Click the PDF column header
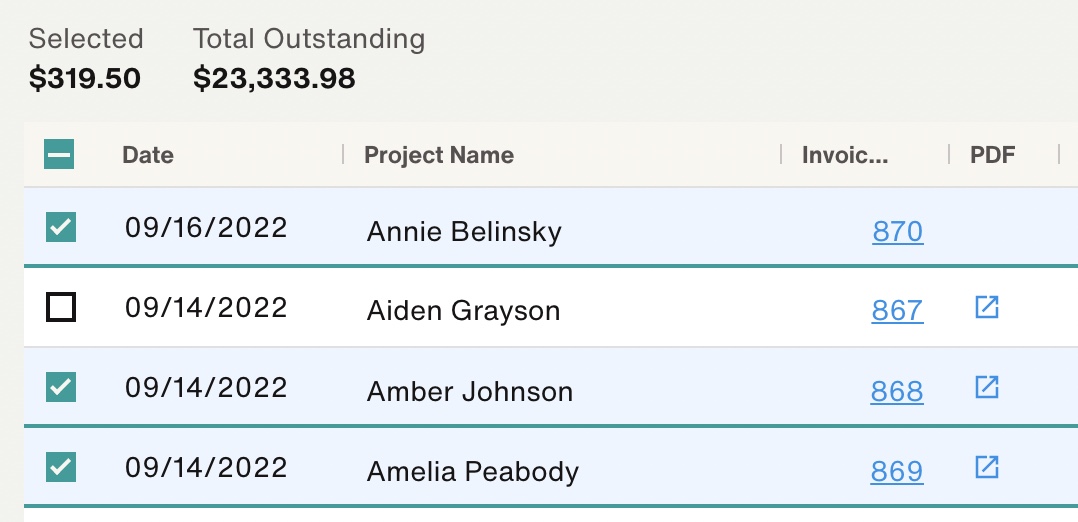The image size is (1078, 522). pos(992,155)
